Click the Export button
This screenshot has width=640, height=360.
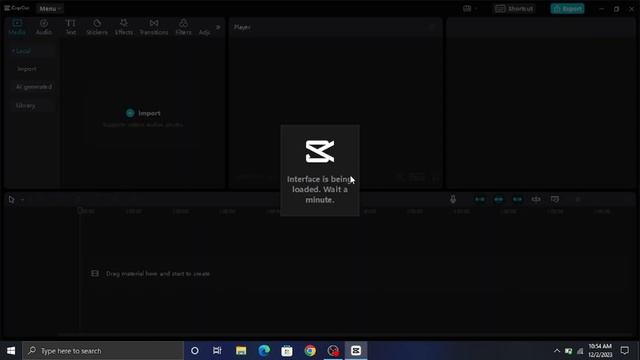[567, 9]
